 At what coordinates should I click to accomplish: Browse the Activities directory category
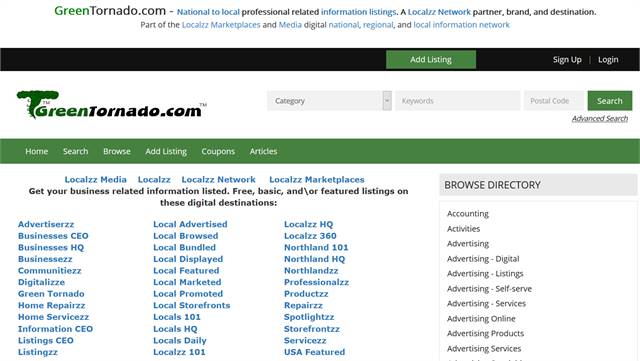pyautogui.click(x=463, y=229)
